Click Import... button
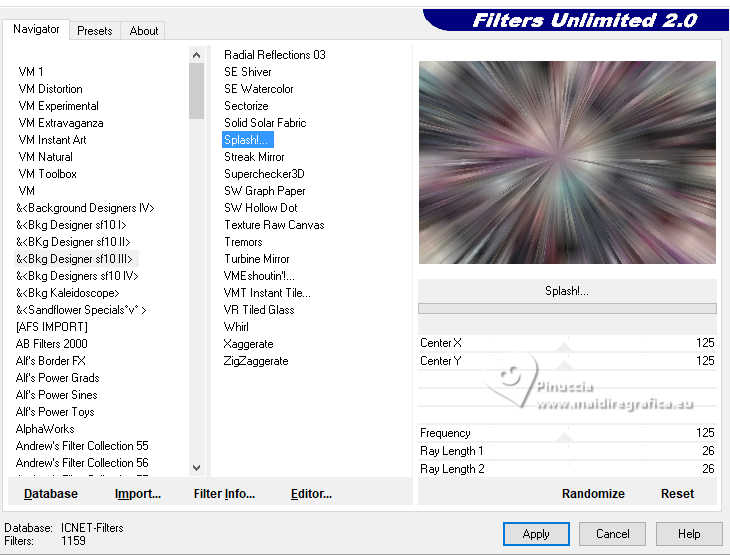 coord(138,494)
